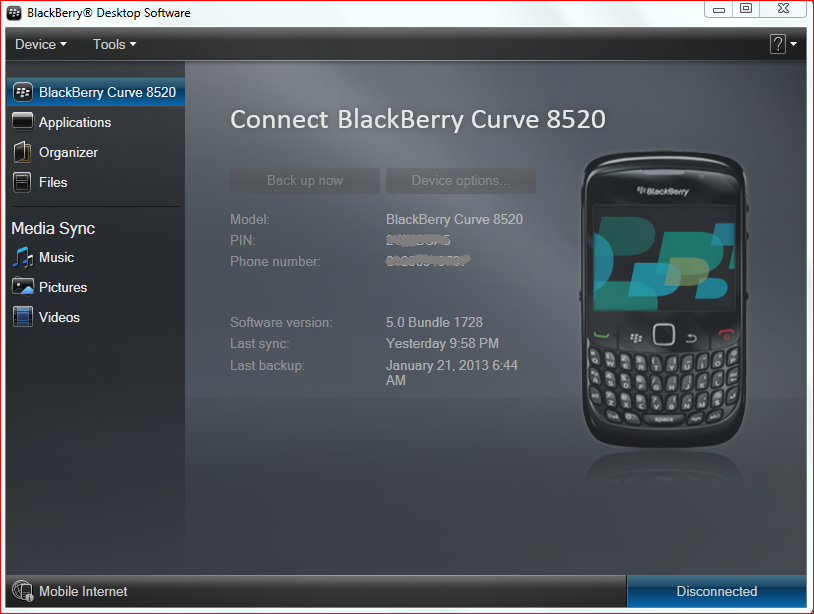The width and height of the screenshot is (814, 614).
Task: Open the Organizer panel
Action: [x=66, y=152]
